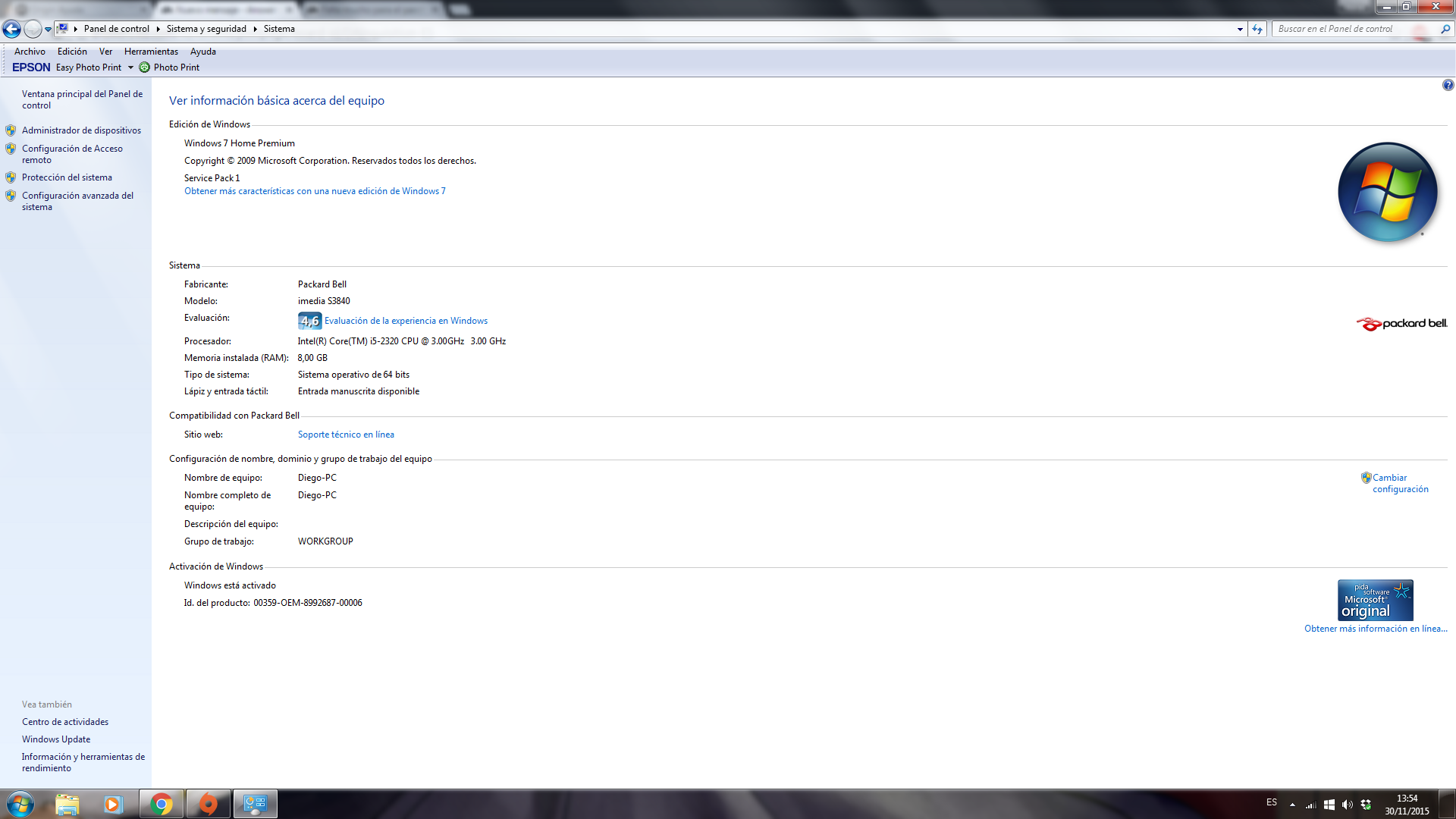Open Windows Media Player from the taskbar
Viewport: 1456px width, 819px height.
point(114,804)
